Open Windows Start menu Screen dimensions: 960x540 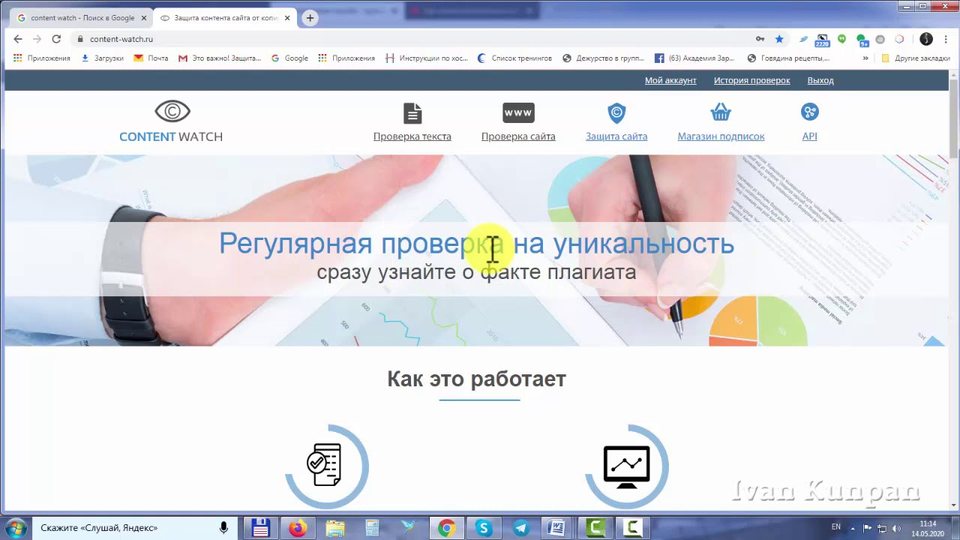[15, 528]
